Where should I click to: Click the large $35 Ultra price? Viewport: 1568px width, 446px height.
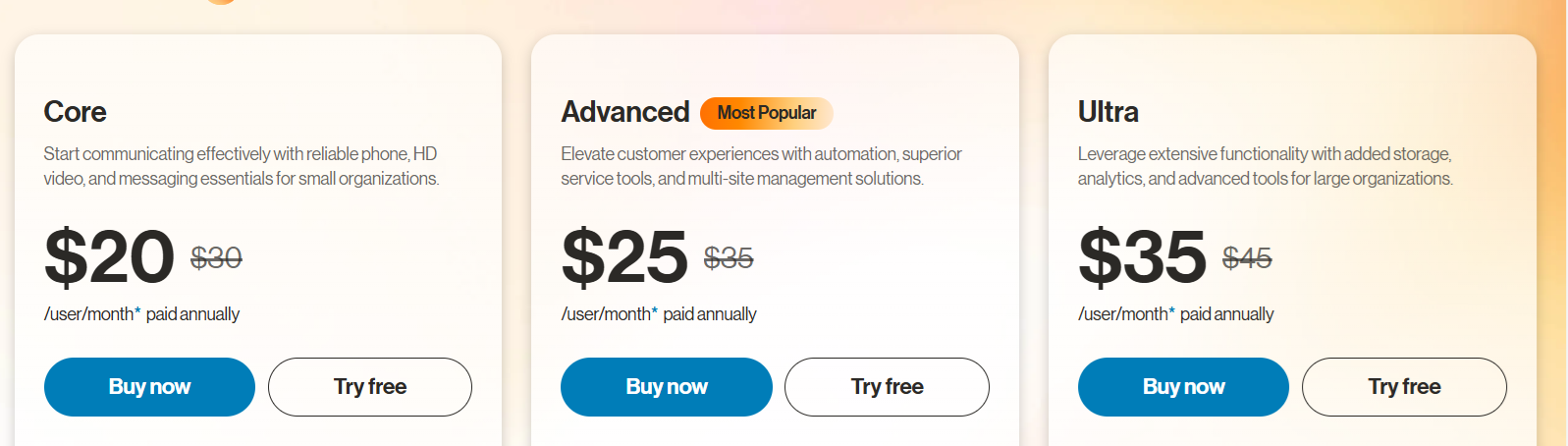1142,257
